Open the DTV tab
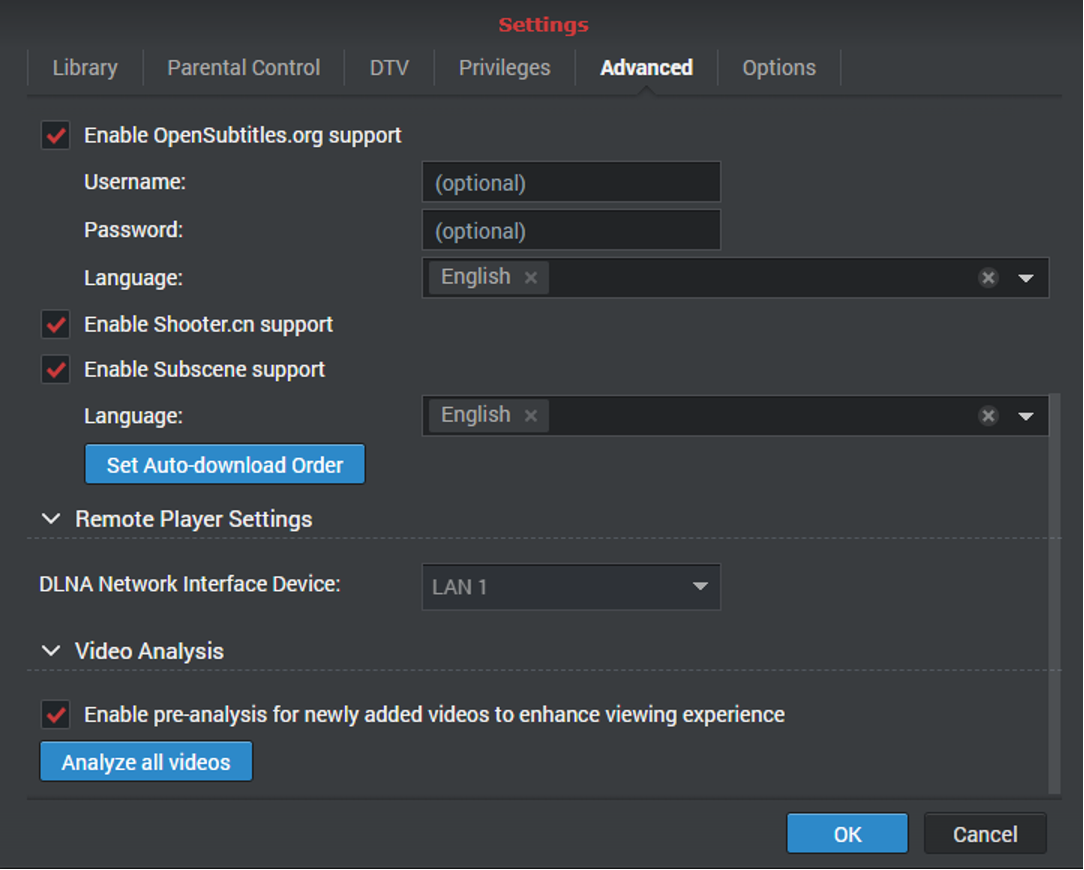 click(x=389, y=68)
